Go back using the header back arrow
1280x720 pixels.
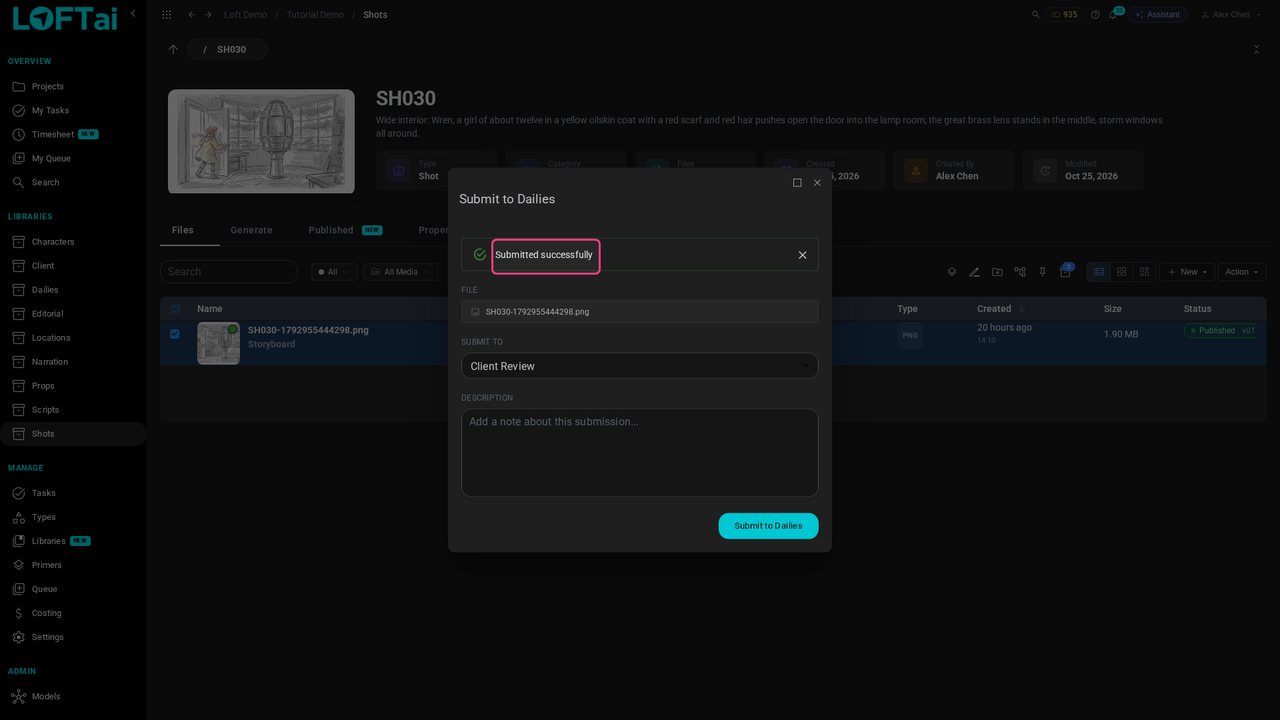tap(192, 15)
